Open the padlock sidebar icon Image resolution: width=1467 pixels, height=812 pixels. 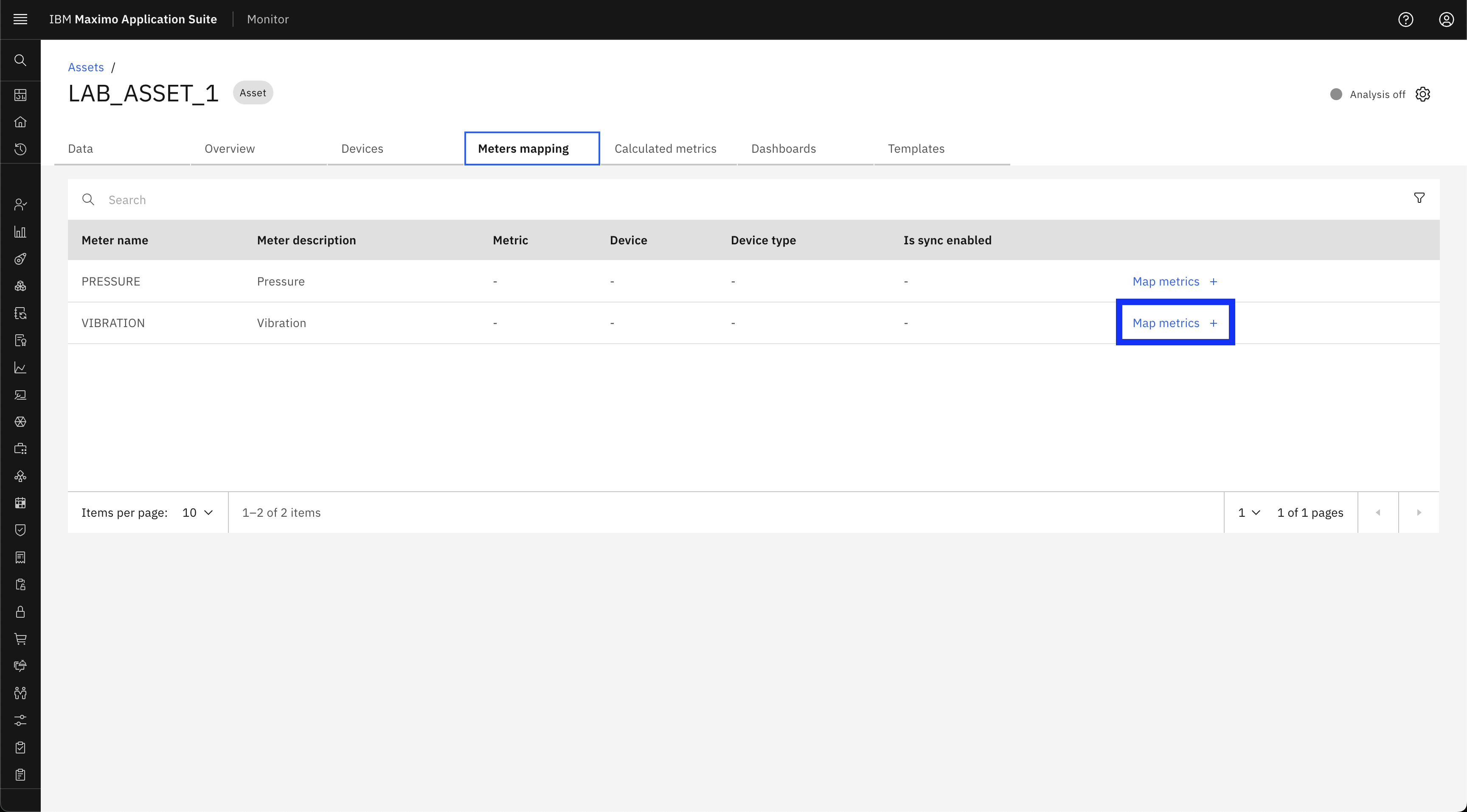click(x=20, y=612)
